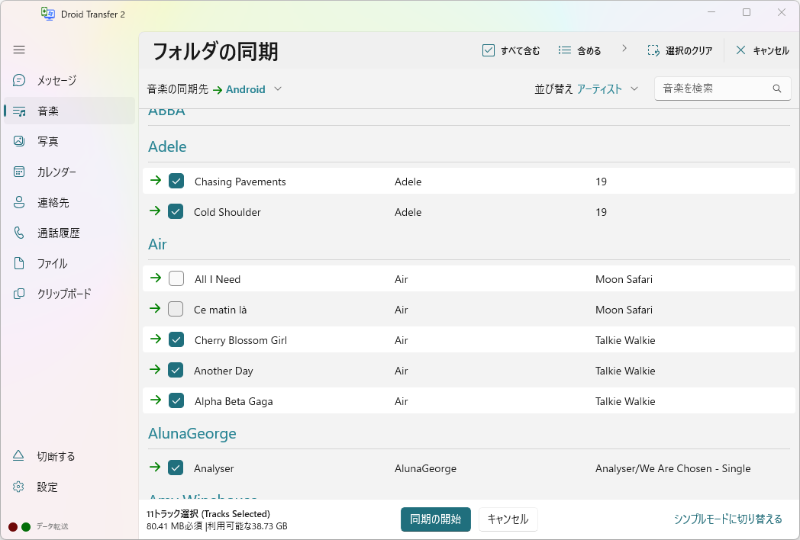800x540 pixels.
Task: Click the green arrow beside Another Day
Action: click(x=155, y=370)
